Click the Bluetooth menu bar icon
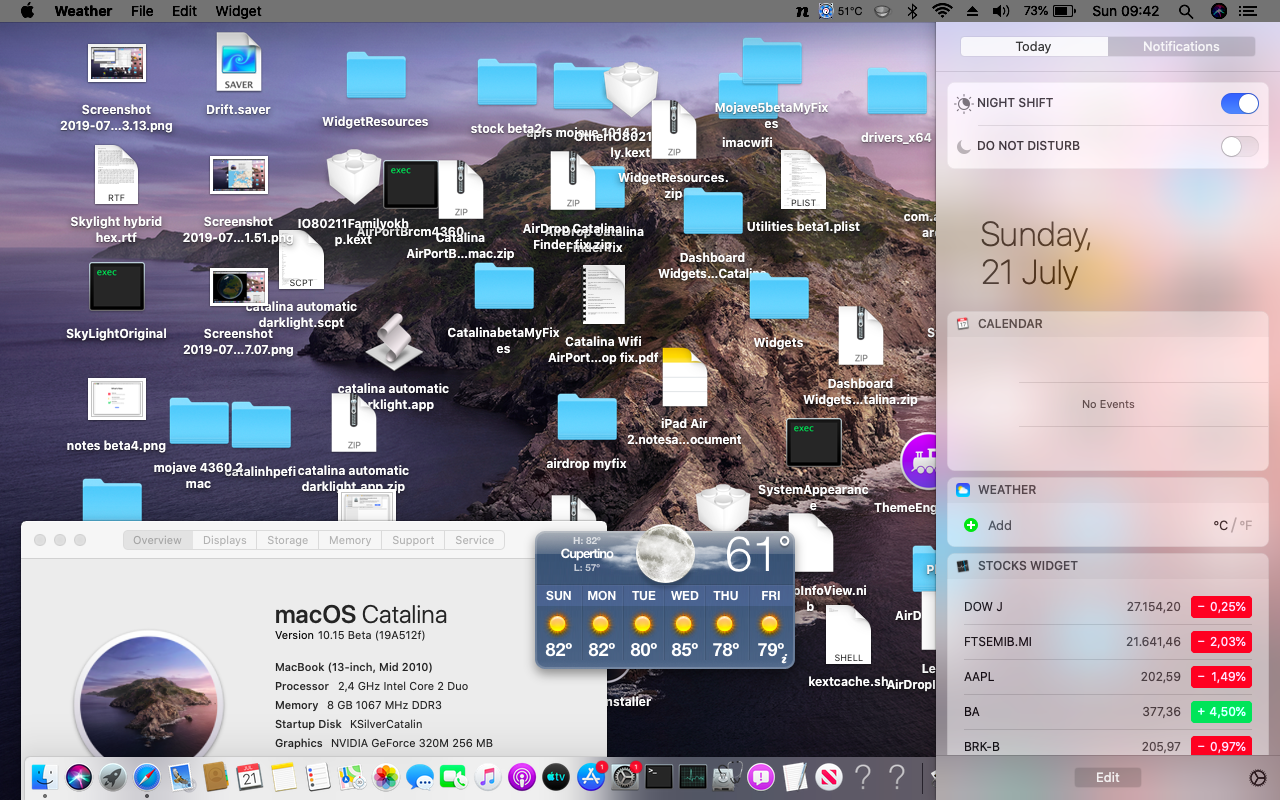This screenshot has width=1280, height=800. pyautogui.click(x=912, y=11)
